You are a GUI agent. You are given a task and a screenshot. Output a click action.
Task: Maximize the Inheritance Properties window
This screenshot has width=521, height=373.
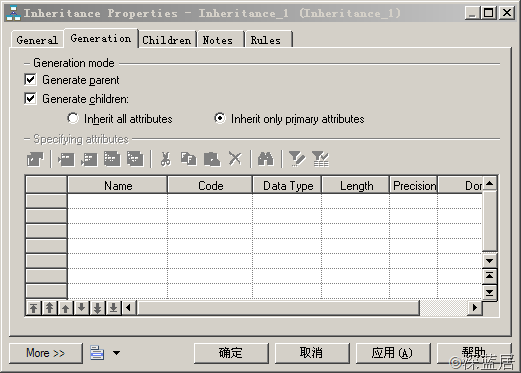[x=489, y=13]
